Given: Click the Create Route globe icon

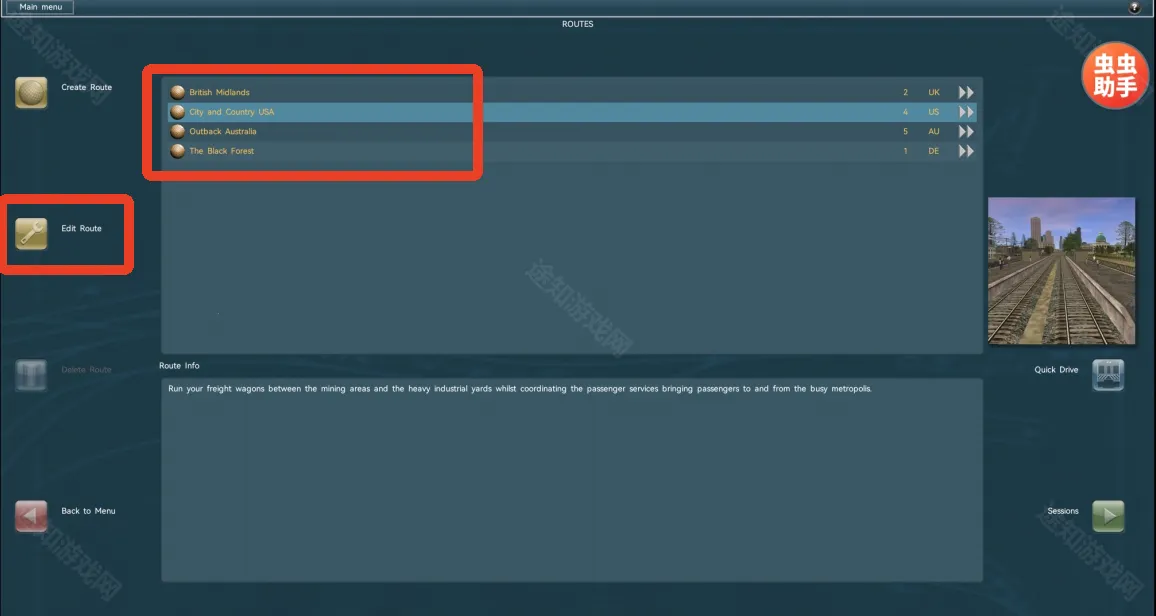Looking at the screenshot, I should coord(31,92).
